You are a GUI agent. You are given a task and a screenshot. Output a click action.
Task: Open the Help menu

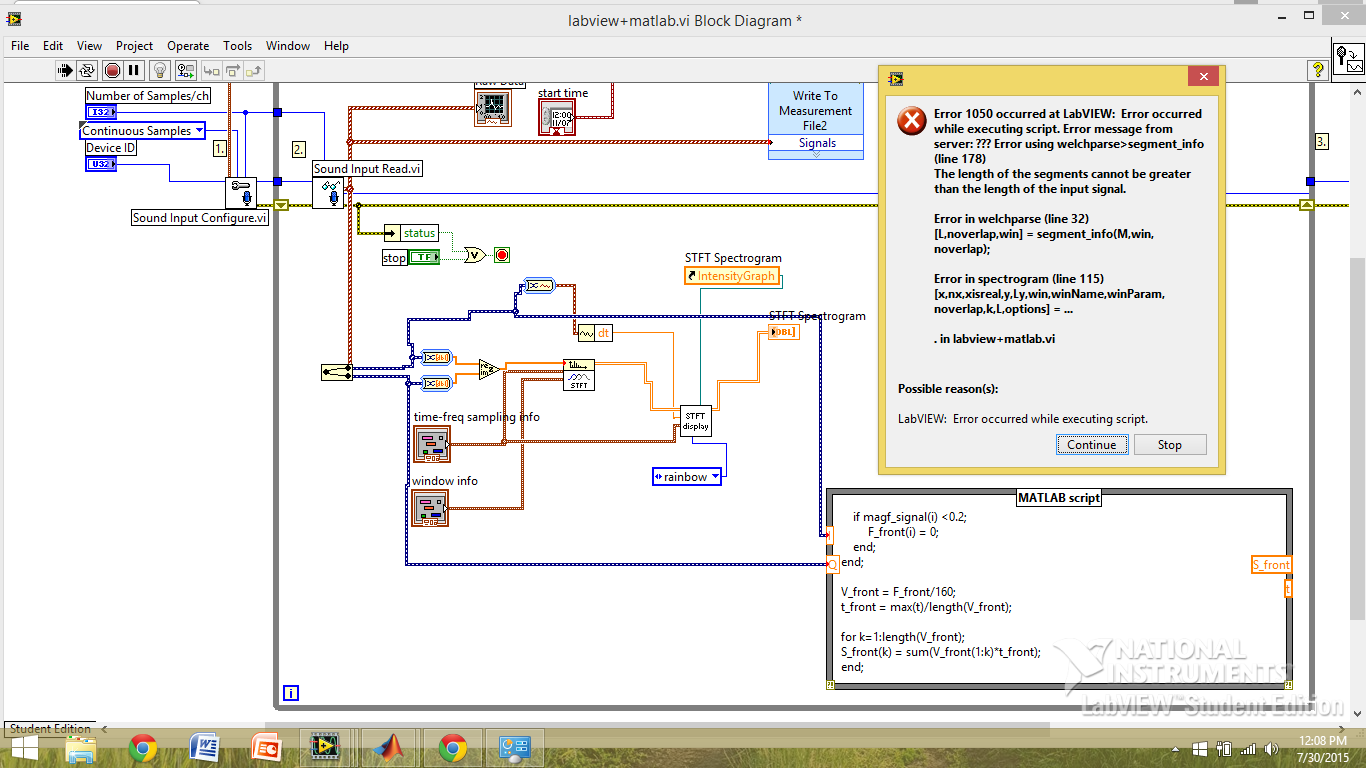(x=336, y=46)
